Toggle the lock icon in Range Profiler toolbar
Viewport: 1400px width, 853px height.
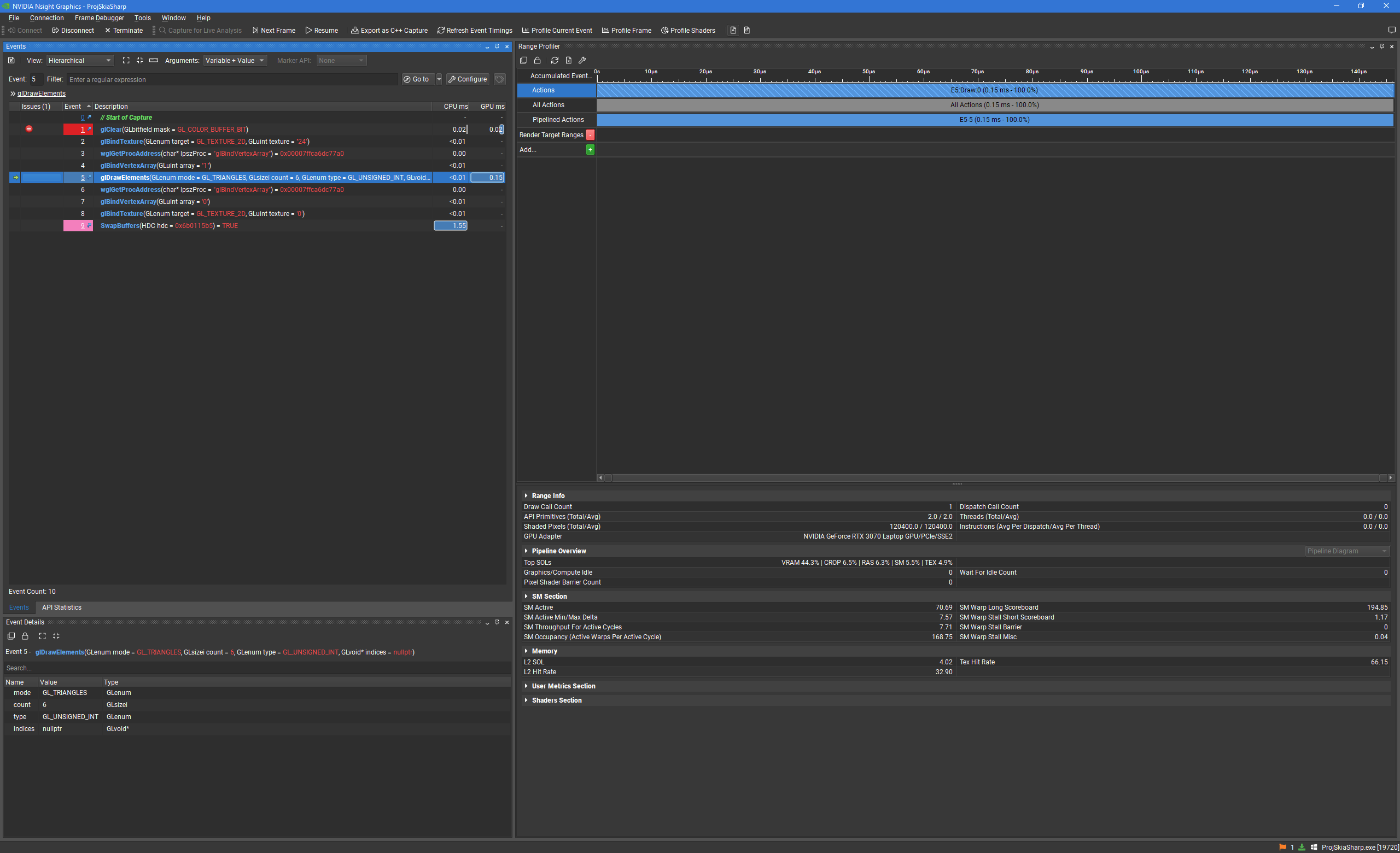(x=538, y=60)
